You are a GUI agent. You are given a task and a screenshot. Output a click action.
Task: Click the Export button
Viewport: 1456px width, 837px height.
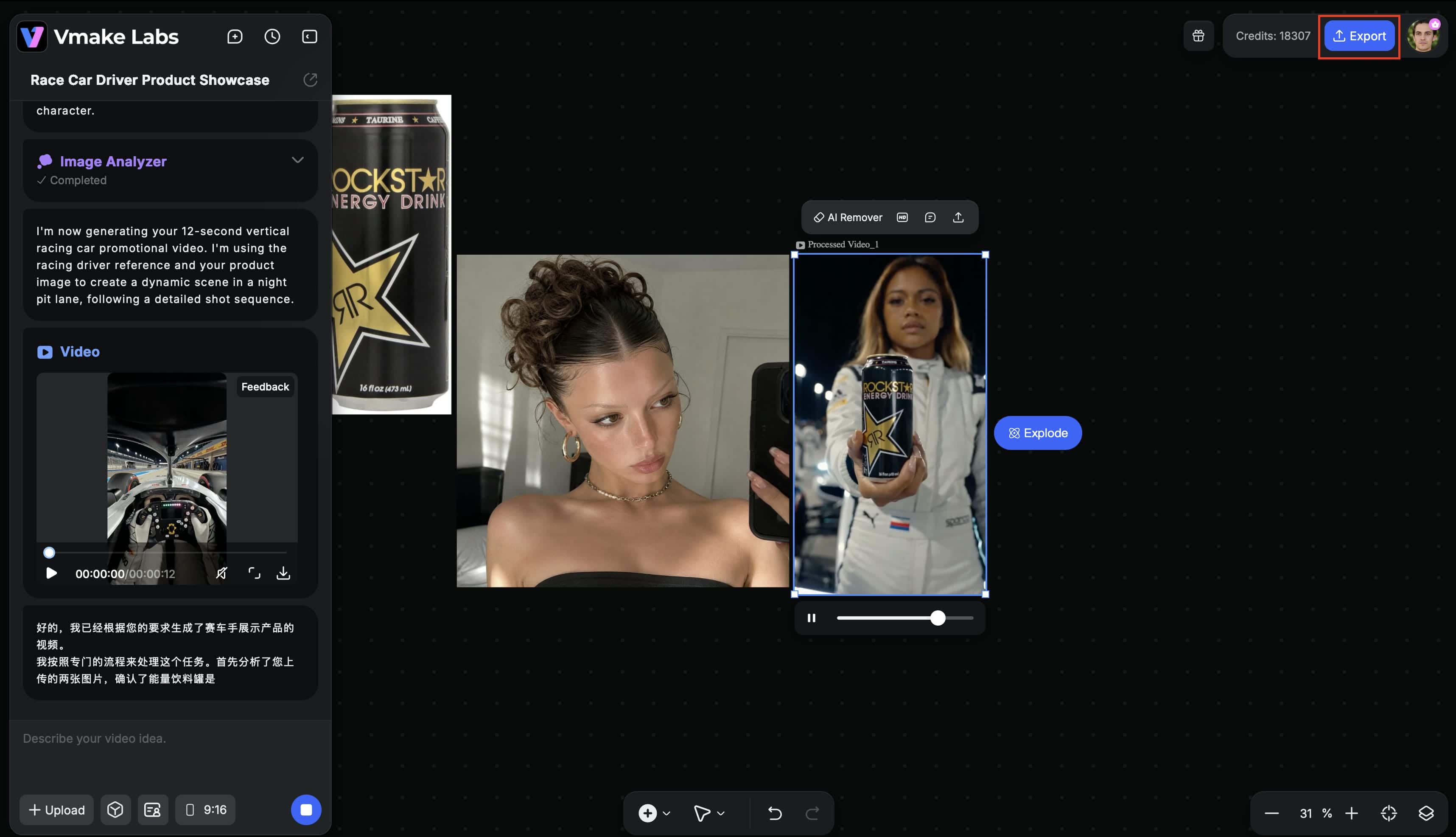(x=1359, y=36)
